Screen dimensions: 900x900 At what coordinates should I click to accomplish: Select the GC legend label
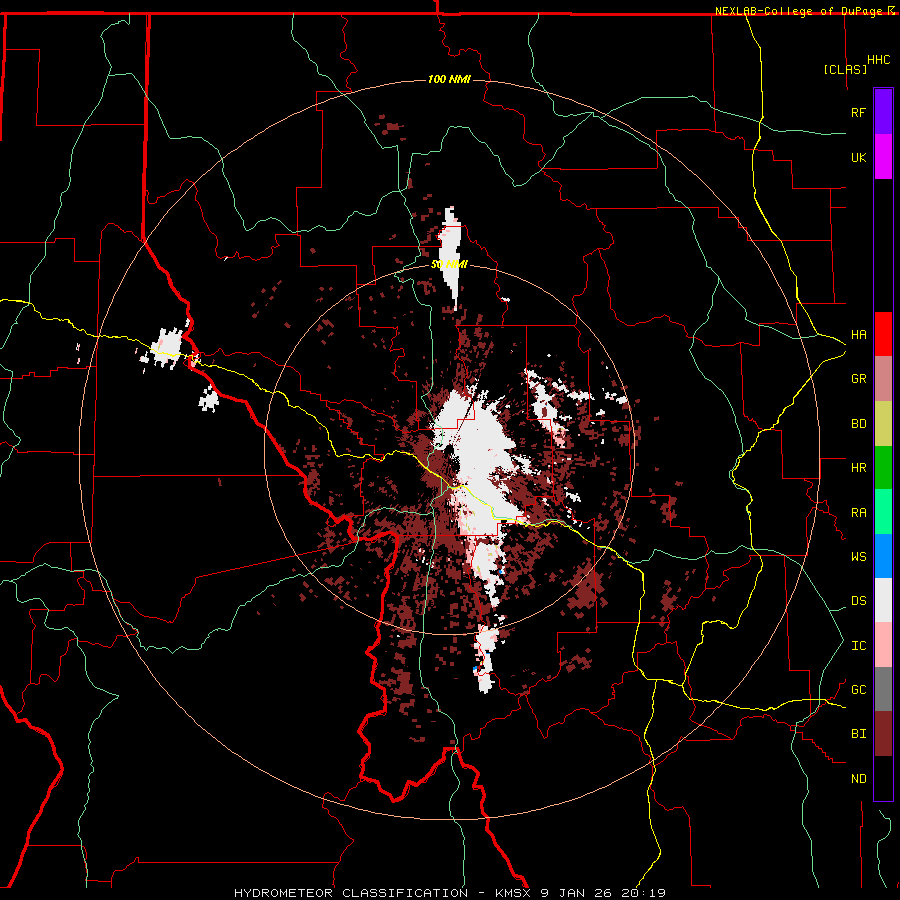[x=858, y=690]
